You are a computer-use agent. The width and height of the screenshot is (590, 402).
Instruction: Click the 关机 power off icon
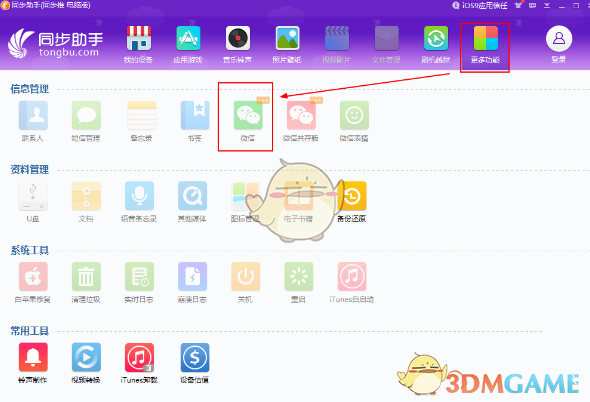coord(245,276)
